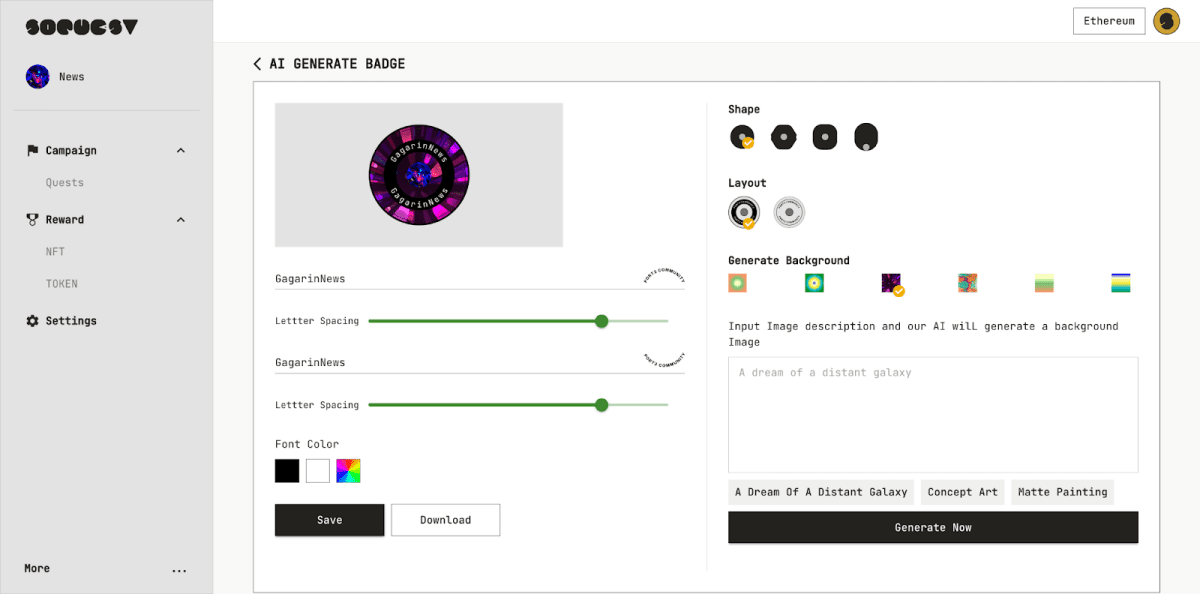Click the More ellipsis icon

pos(179,570)
